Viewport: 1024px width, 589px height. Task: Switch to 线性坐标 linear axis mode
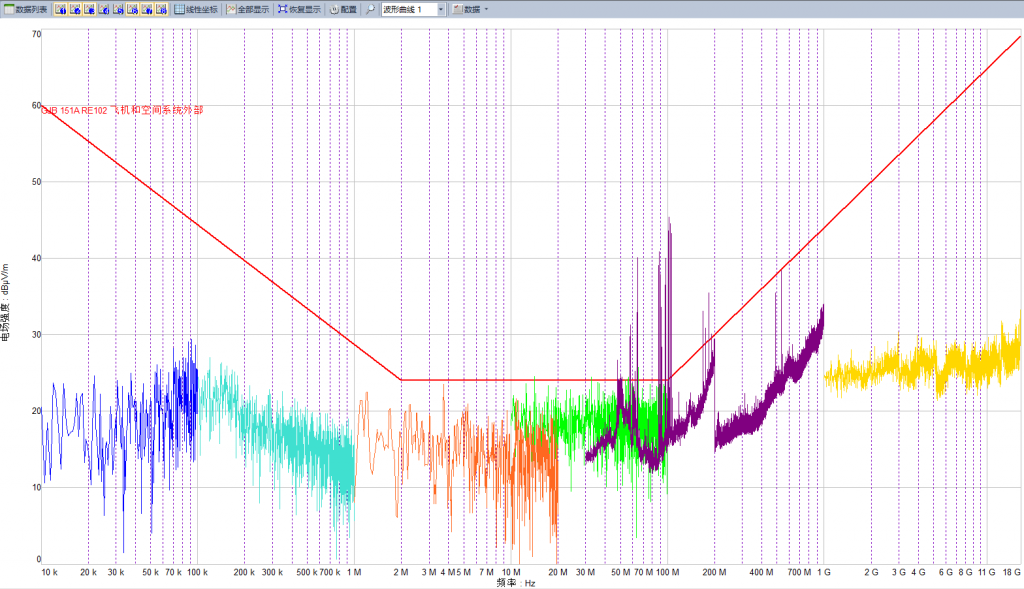[195, 9]
